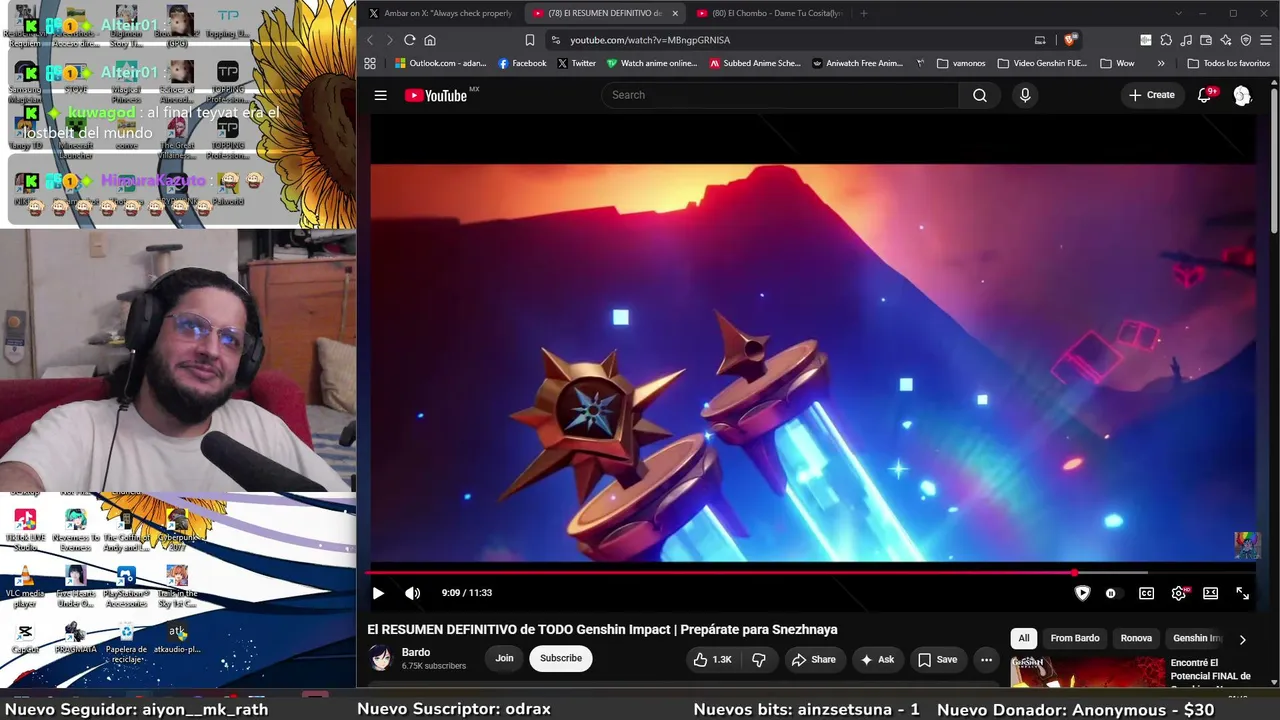Enter fullscreen on the video player
Image resolution: width=1280 pixels, height=720 pixels.
1242,593
